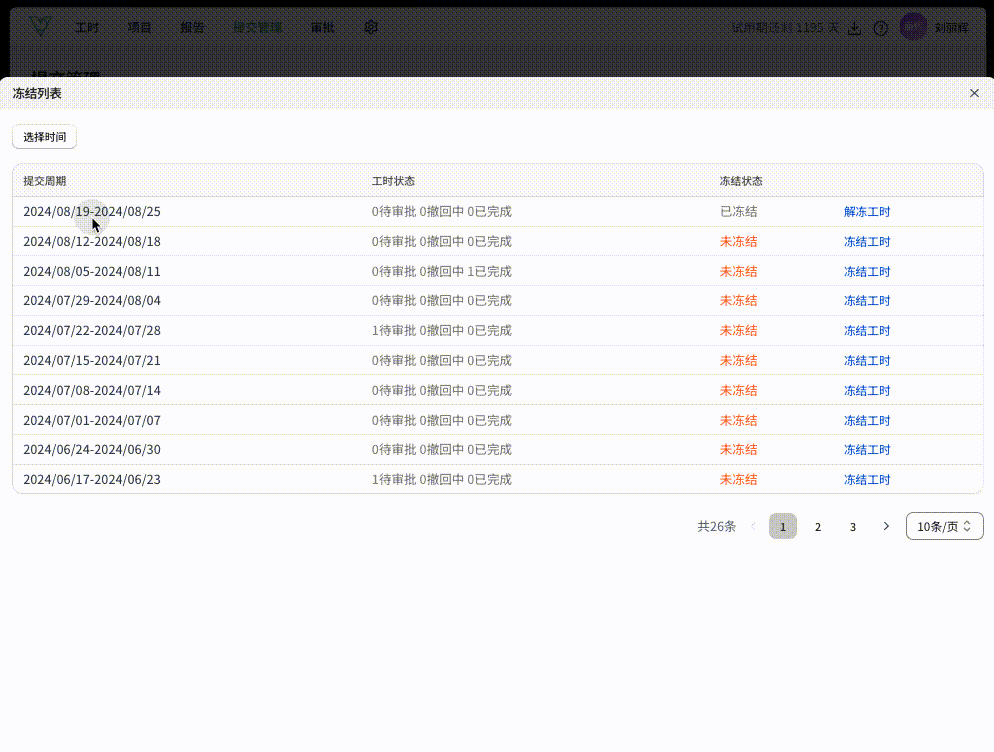Click the settings gear icon in top navigation
The image size is (994, 752).
[371, 28]
